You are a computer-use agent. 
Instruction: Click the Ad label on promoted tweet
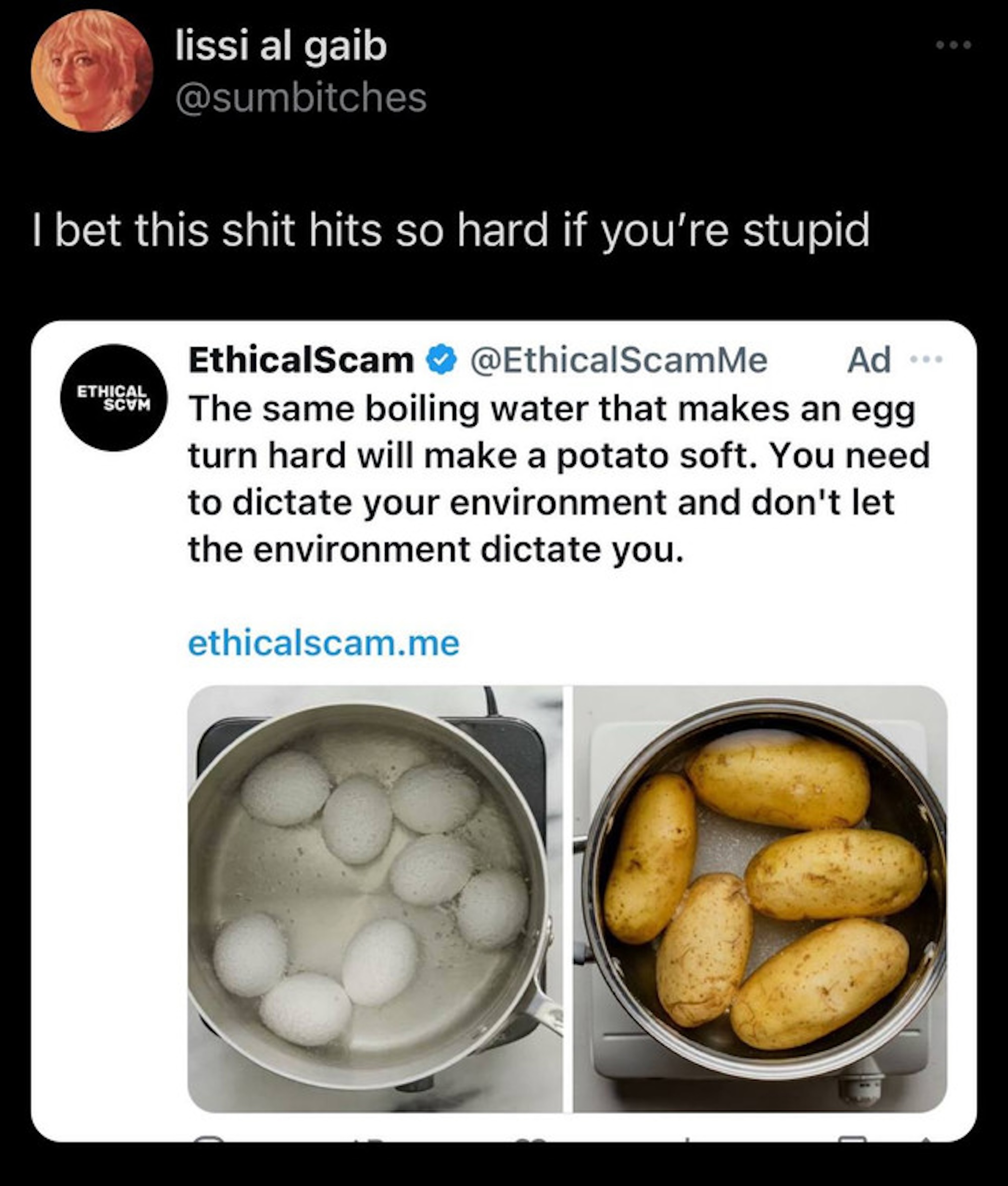tap(868, 360)
